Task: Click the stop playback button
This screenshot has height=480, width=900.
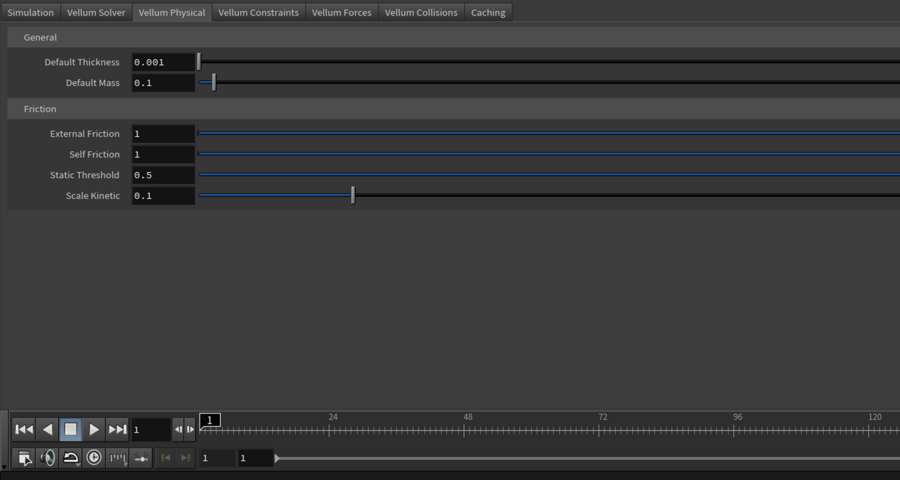Action: (71, 429)
